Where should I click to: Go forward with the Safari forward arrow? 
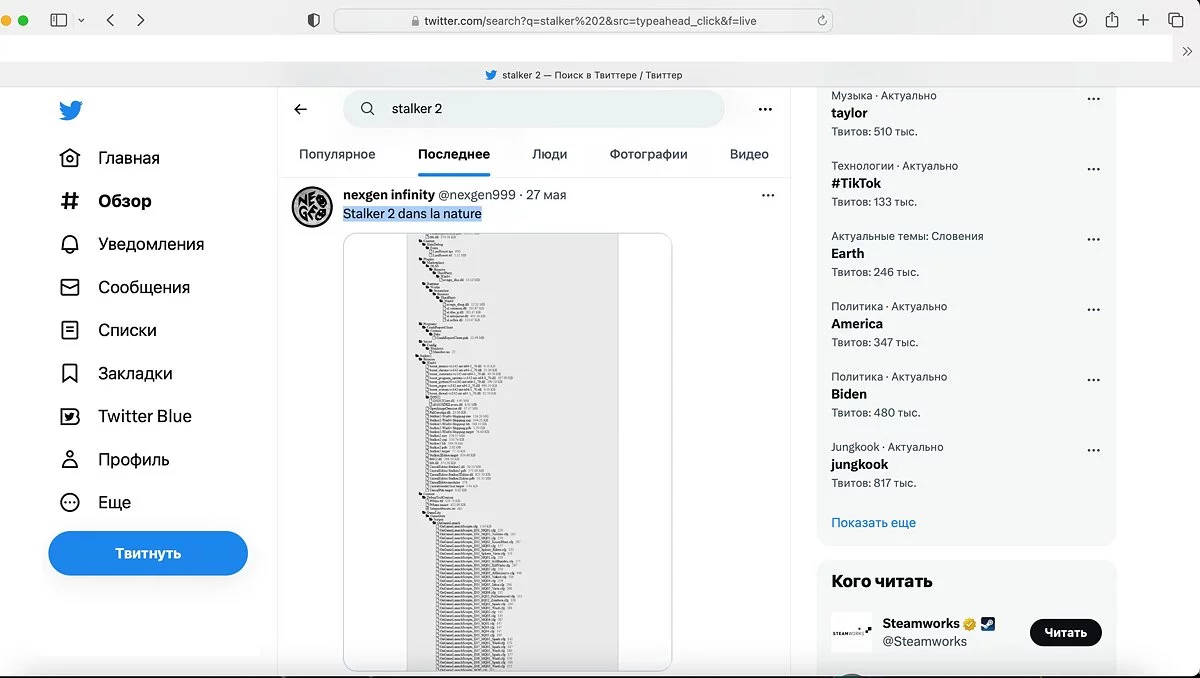click(x=140, y=20)
